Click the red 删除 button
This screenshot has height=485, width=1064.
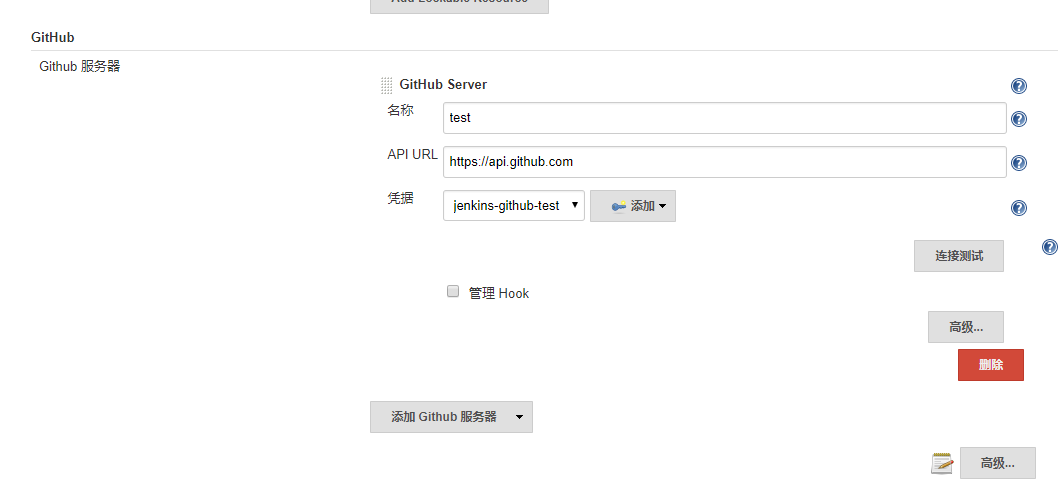click(x=991, y=365)
